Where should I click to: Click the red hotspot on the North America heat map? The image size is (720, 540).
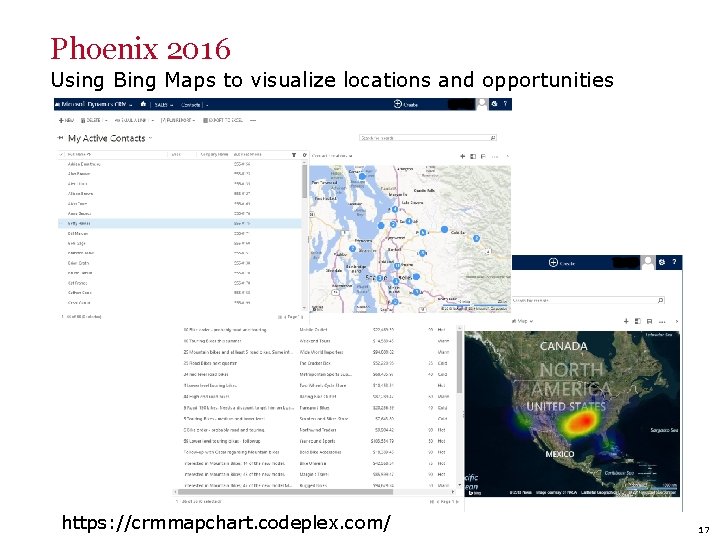tap(584, 420)
